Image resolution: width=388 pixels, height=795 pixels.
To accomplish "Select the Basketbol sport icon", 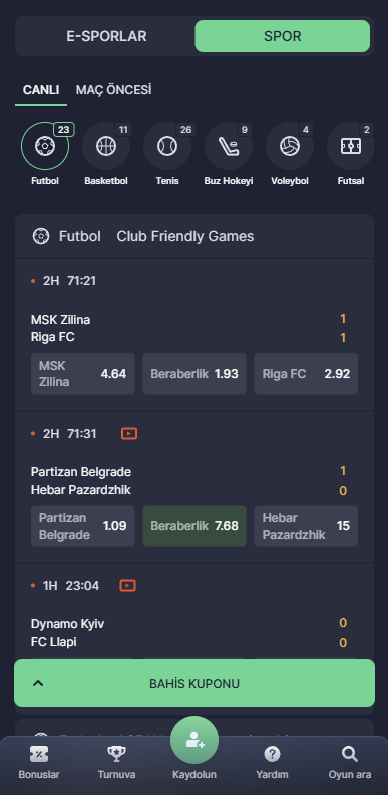I will pyautogui.click(x=106, y=147).
